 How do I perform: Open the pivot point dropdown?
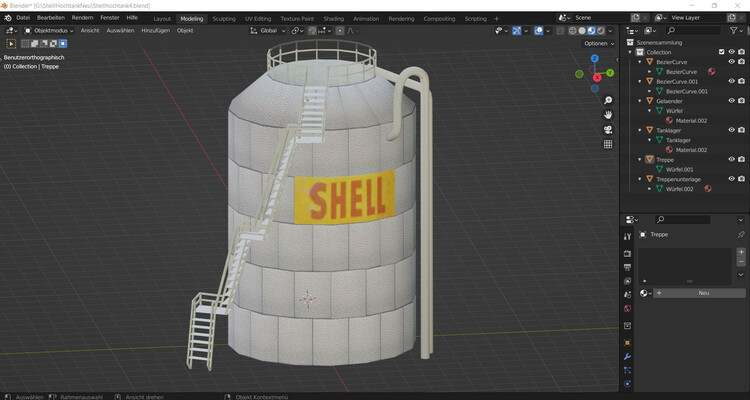pyautogui.click(x=298, y=31)
